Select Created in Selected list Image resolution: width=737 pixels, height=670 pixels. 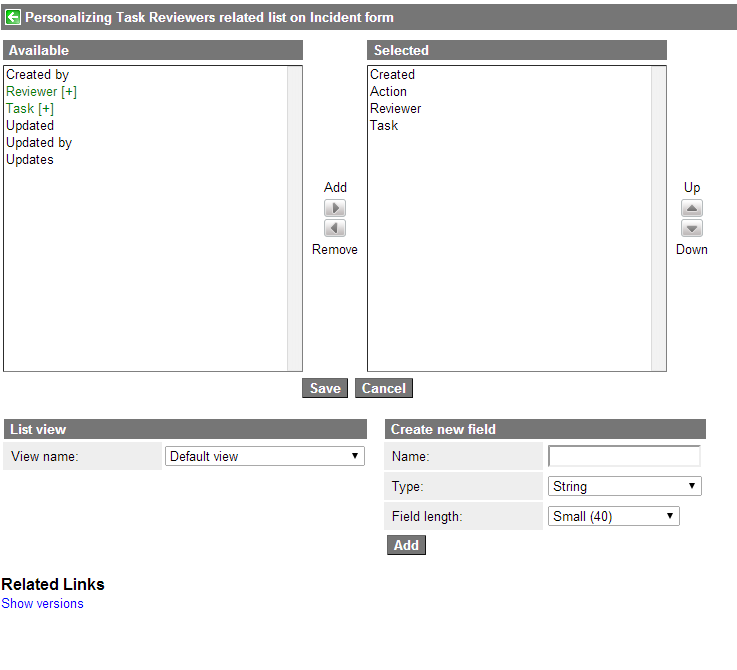tap(510, 74)
